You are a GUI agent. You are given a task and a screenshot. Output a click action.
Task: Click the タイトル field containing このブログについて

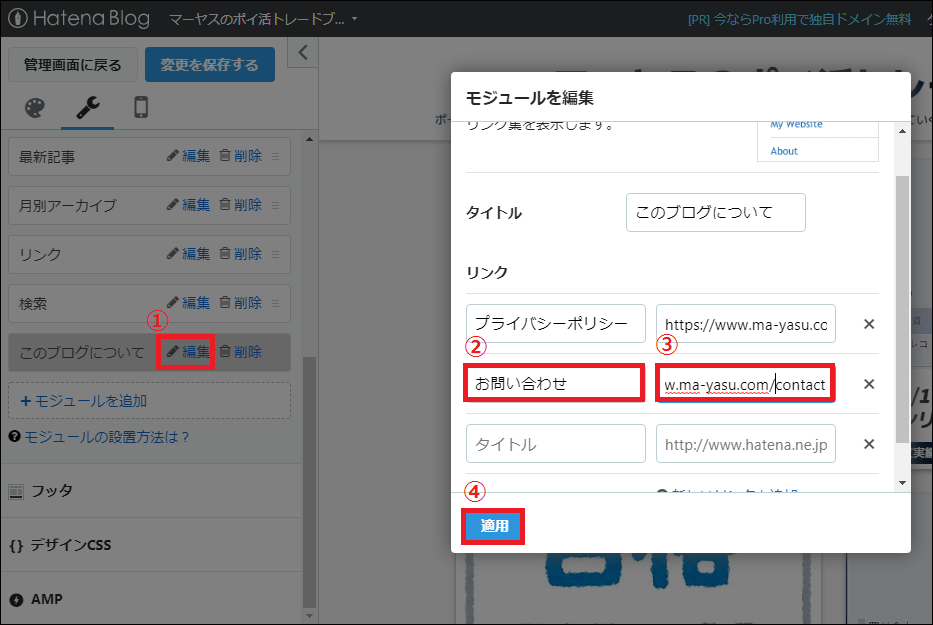pyautogui.click(x=715, y=212)
